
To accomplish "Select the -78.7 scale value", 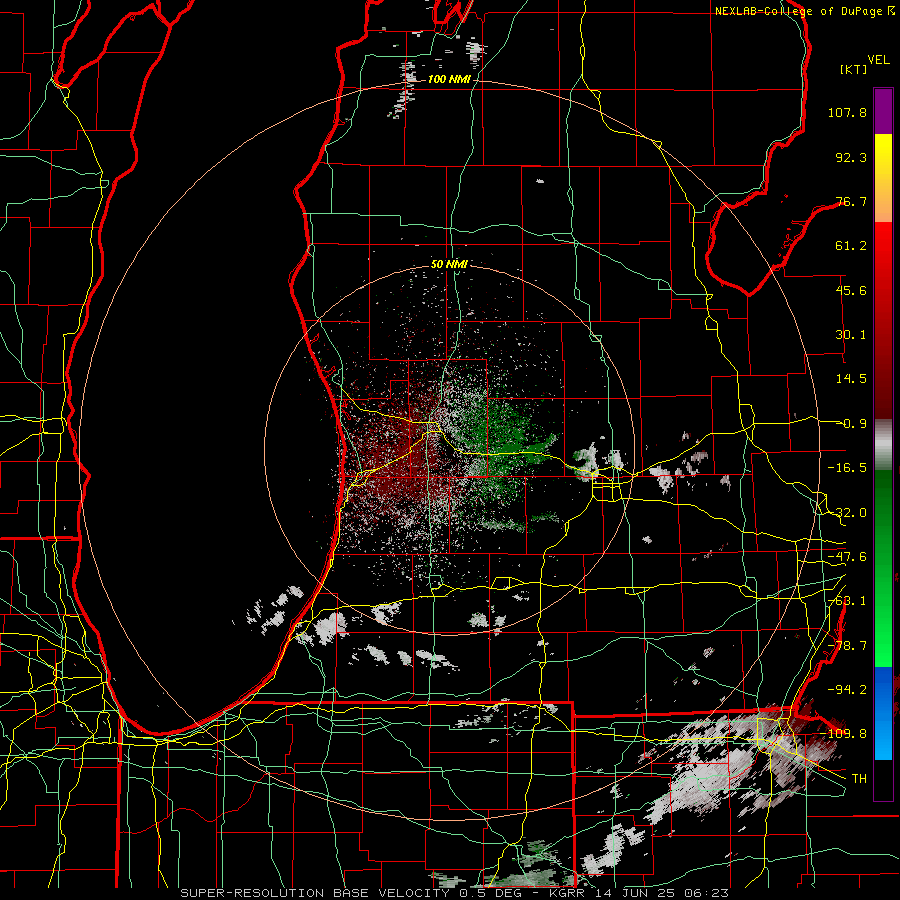I will coord(847,646).
